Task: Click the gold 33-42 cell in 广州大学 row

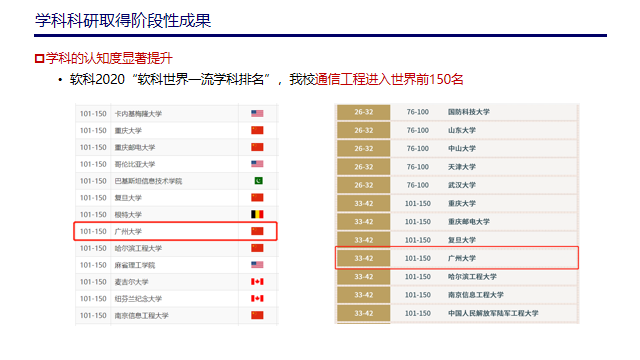Action: [x=364, y=258]
